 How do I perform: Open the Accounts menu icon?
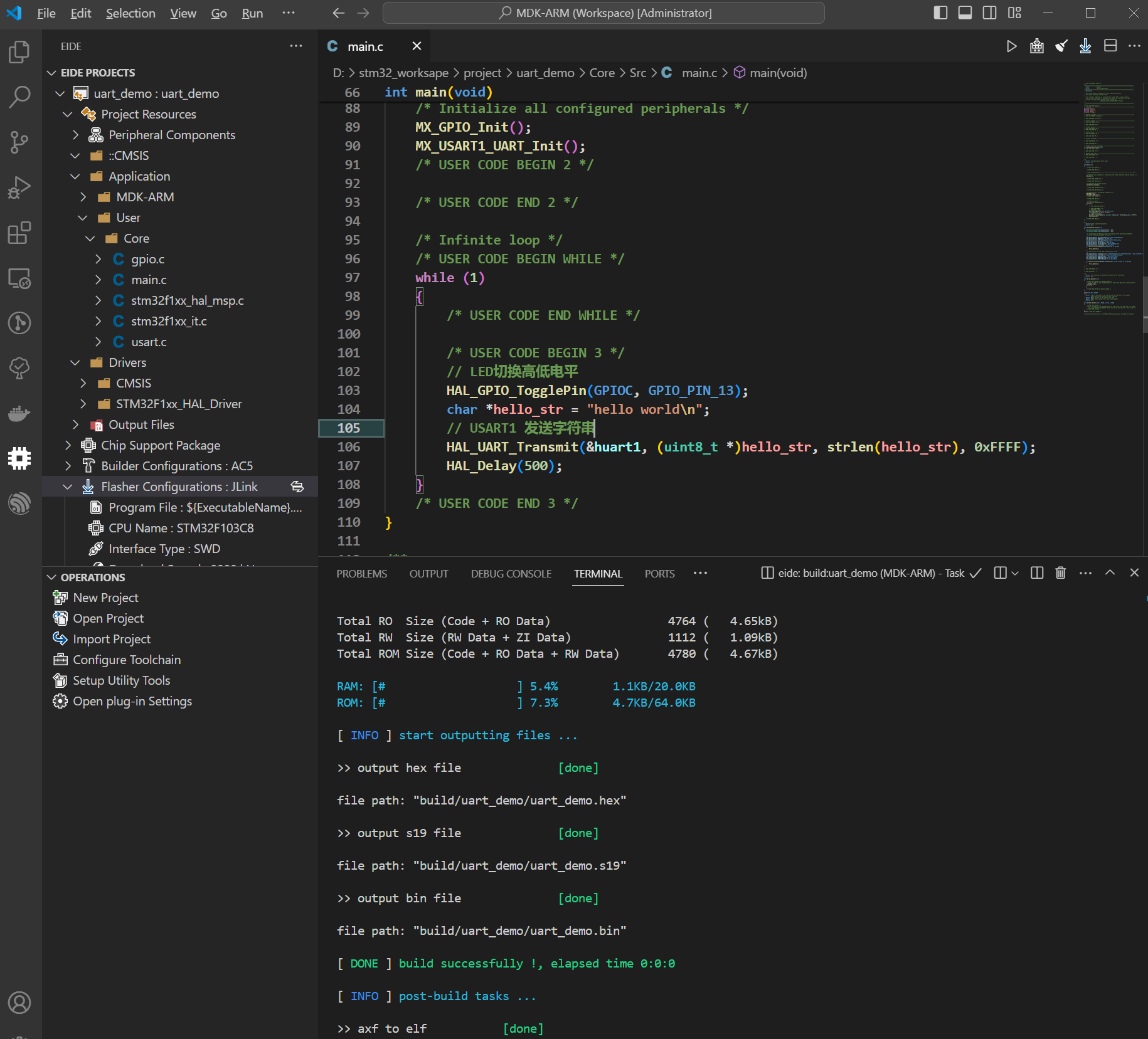19,1003
